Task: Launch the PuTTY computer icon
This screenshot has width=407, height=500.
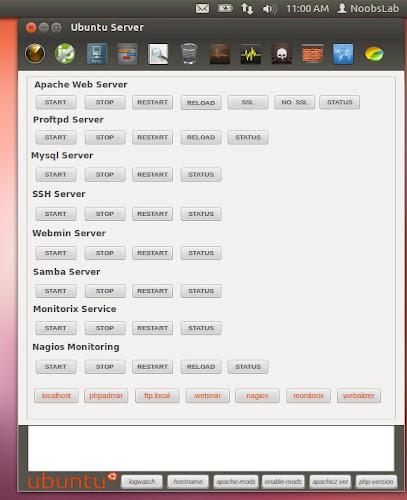Action: [97, 54]
